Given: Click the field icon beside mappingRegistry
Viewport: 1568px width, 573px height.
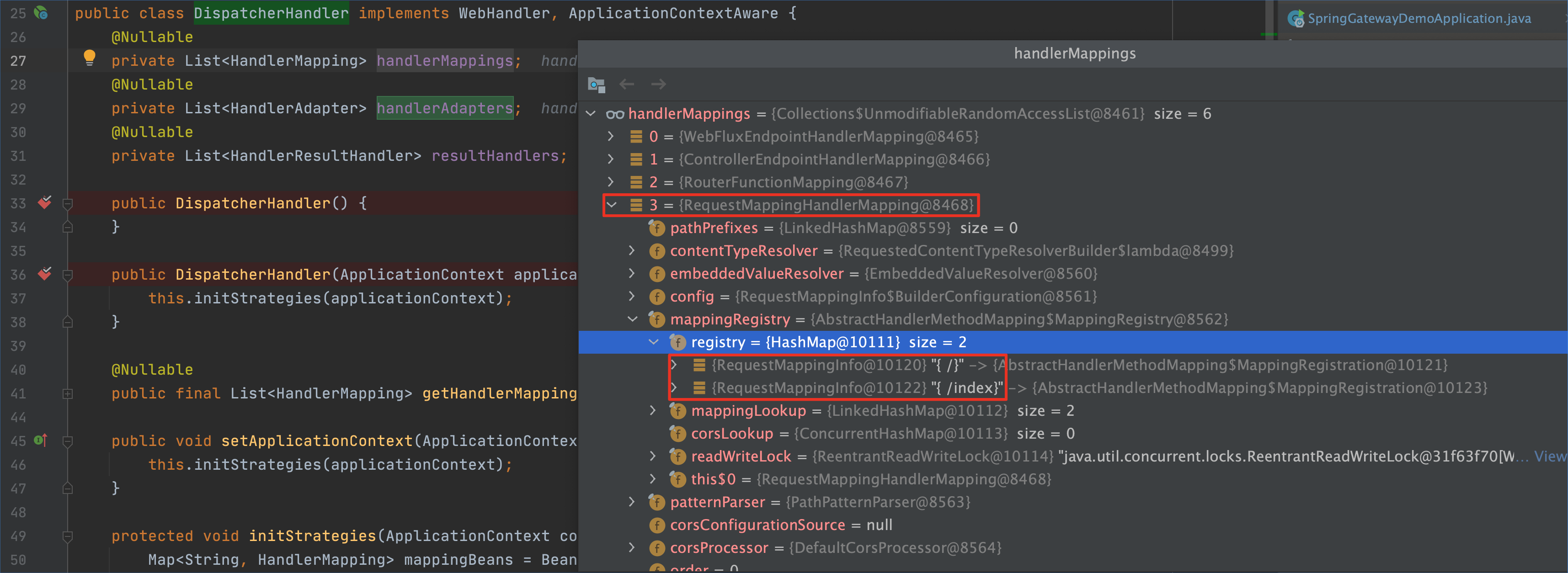Looking at the screenshot, I should coord(657,319).
